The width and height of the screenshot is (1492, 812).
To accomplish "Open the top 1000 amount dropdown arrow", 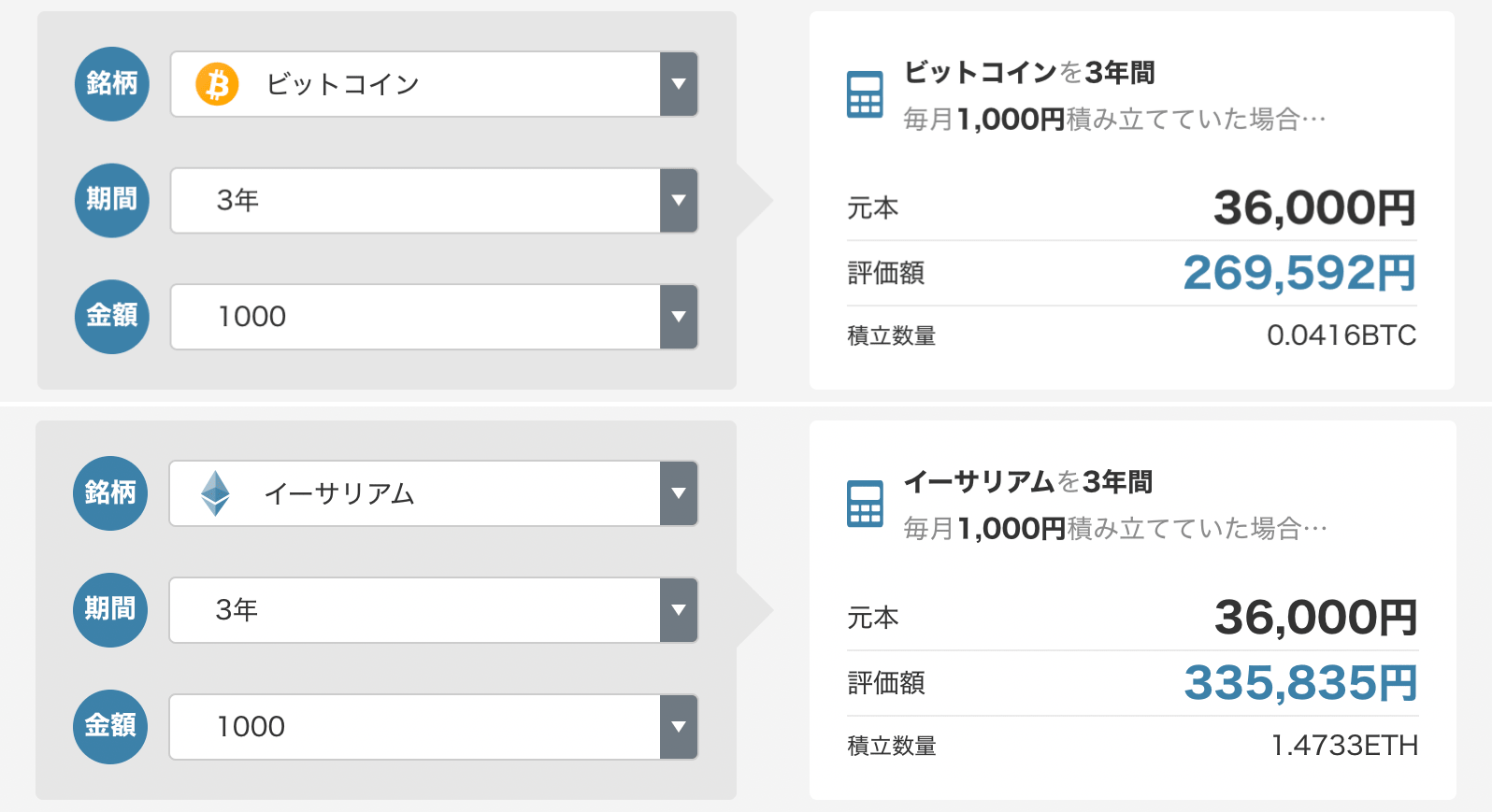I will pyautogui.click(x=679, y=317).
